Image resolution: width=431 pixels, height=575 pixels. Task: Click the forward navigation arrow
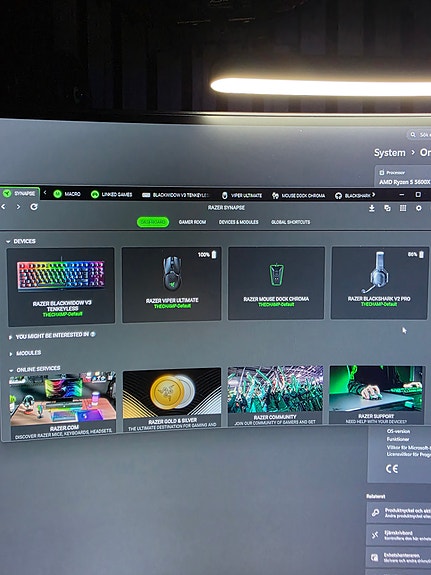18,207
